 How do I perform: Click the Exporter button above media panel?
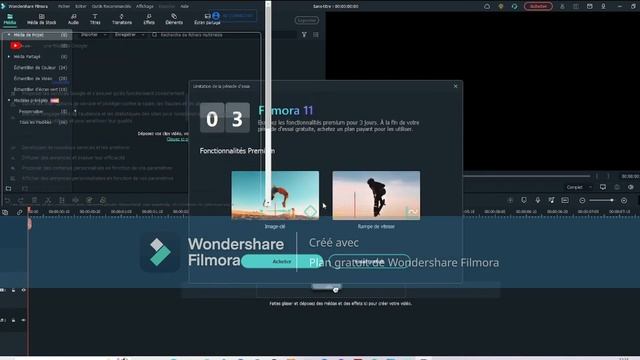click(307, 20)
